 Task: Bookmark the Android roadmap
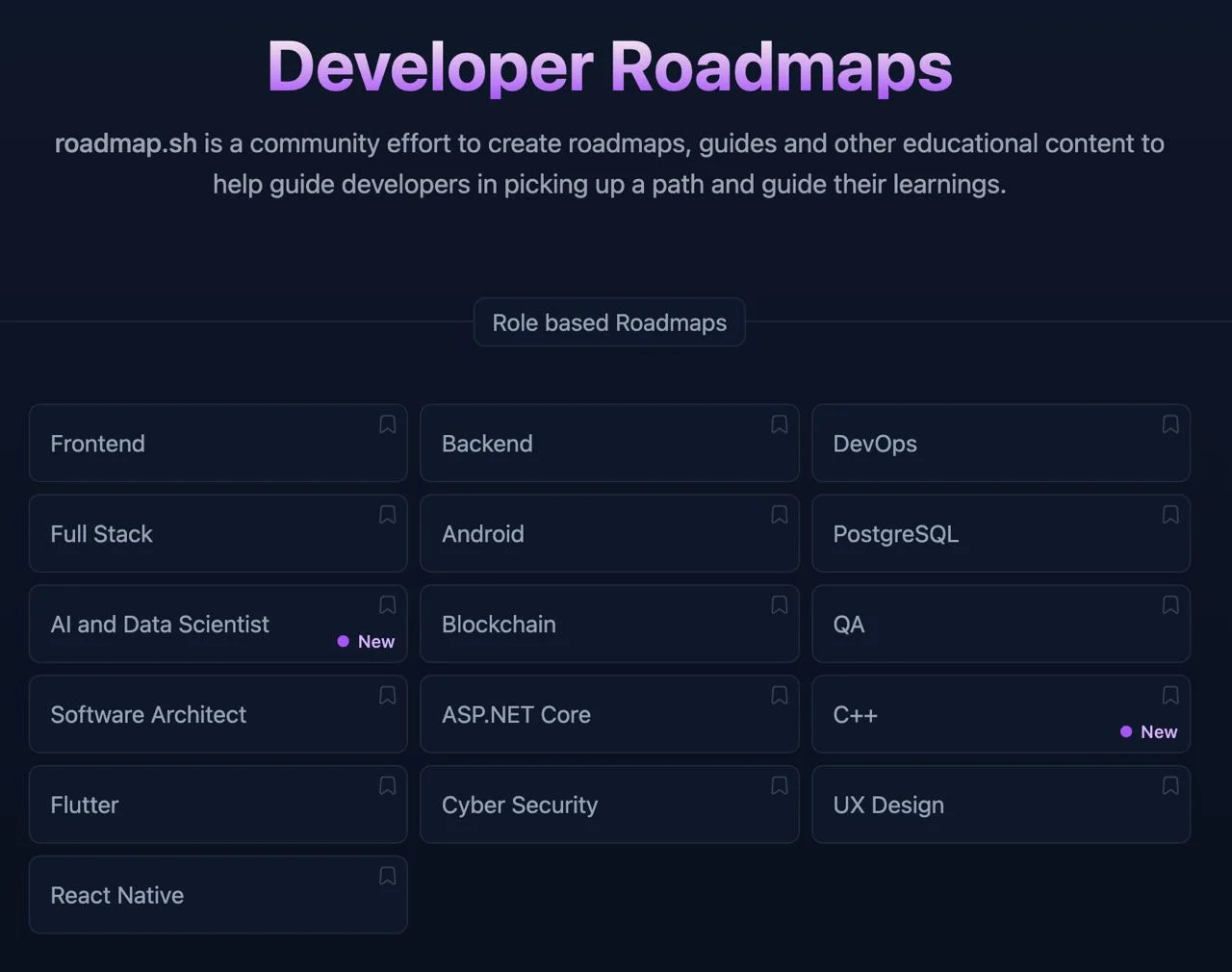coord(779,515)
